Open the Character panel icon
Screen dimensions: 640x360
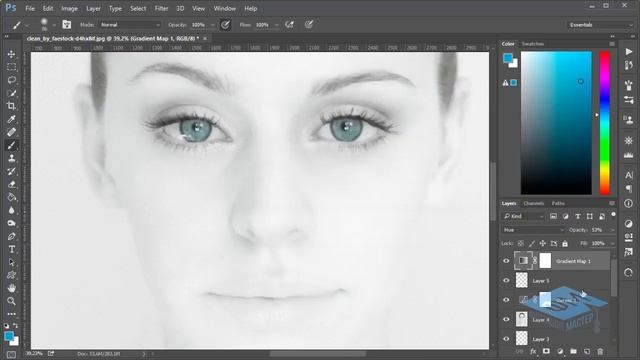click(x=629, y=175)
